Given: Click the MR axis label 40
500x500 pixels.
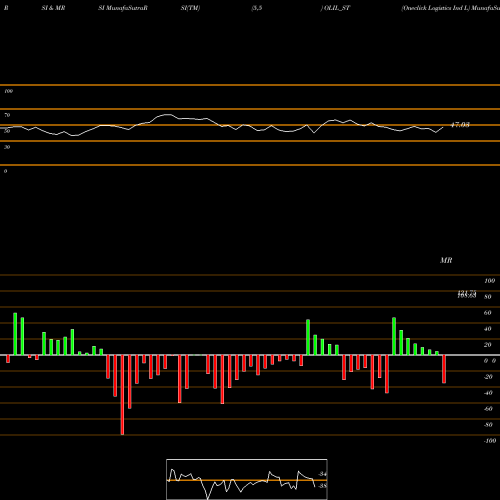Looking at the screenshot, I should pyautogui.click(x=487, y=329).
